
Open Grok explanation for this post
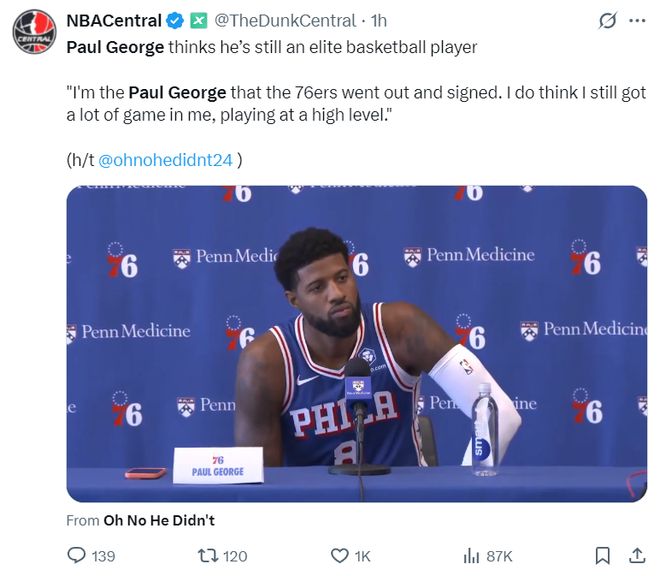click(606, 21)
